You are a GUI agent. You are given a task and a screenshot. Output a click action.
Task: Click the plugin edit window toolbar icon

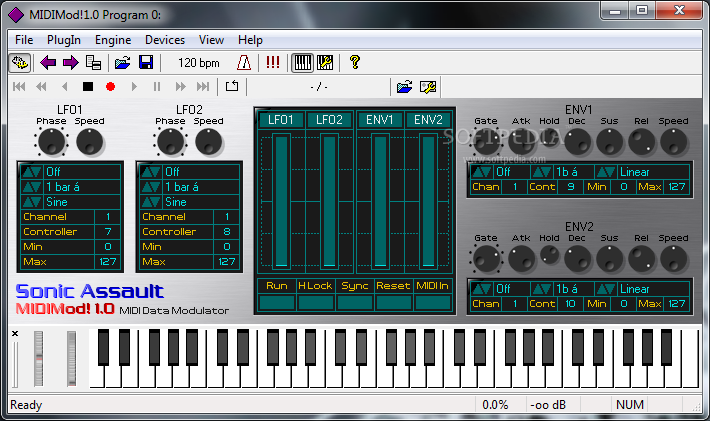pos(20,62)
